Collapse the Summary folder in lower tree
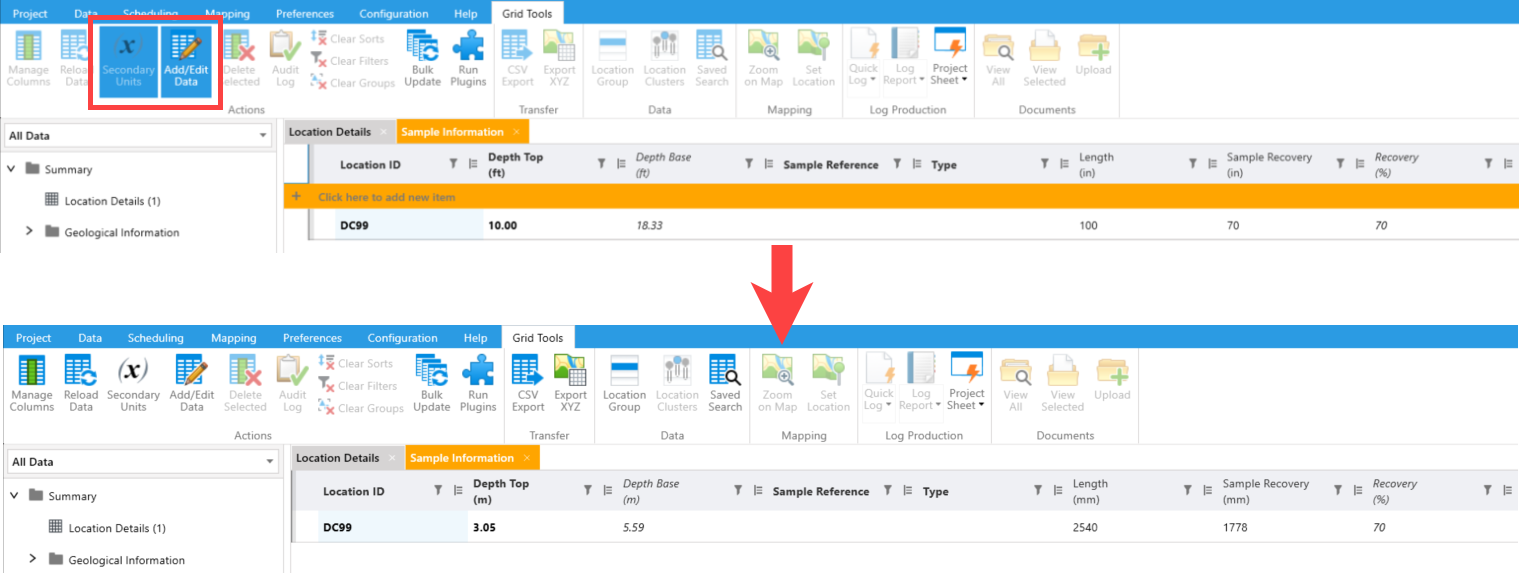The height and width of the screenshot is (573, 1519). pos(13,495)
